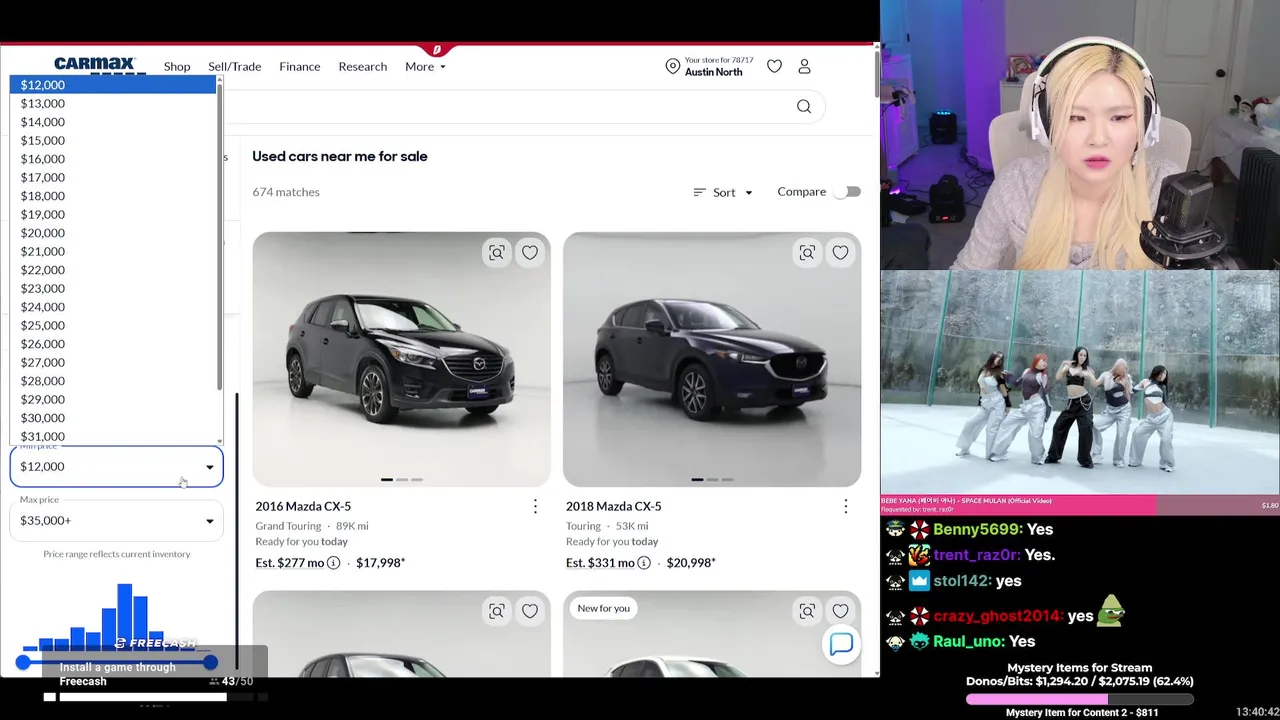The width and height of the screenshot is (1280, 720).
Task: Click the CarMax logo
Action: coord(94,66)
